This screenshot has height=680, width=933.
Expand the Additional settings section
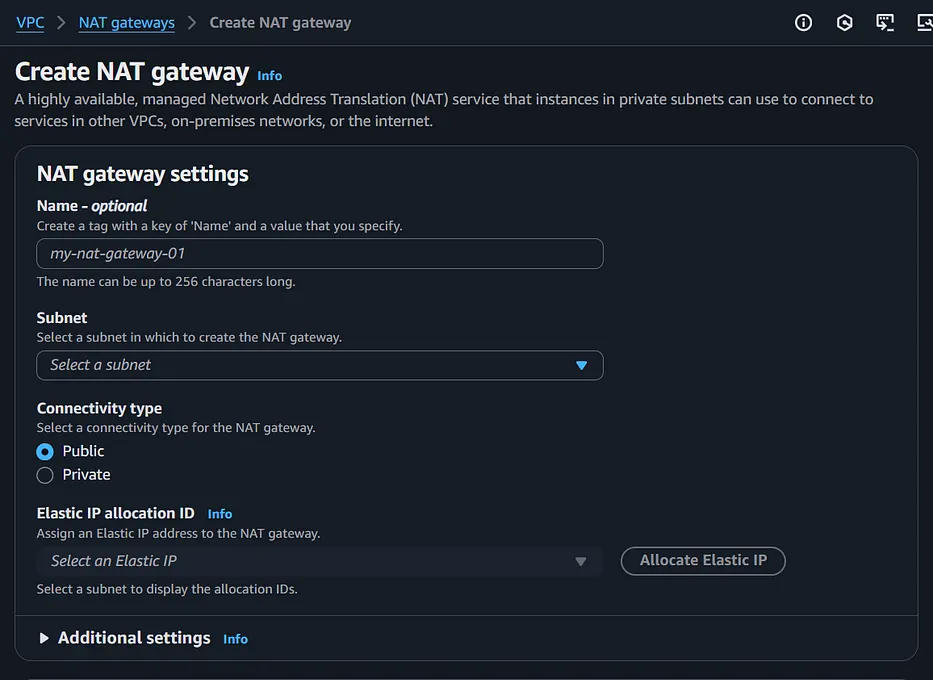[134, 638]
